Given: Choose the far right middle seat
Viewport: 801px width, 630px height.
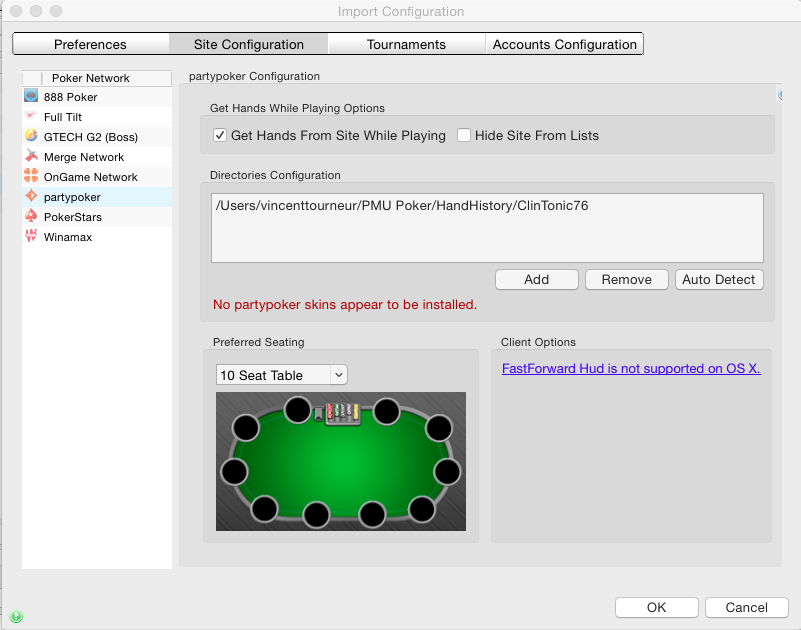Looking at the screenshot, I should (447, 472).
